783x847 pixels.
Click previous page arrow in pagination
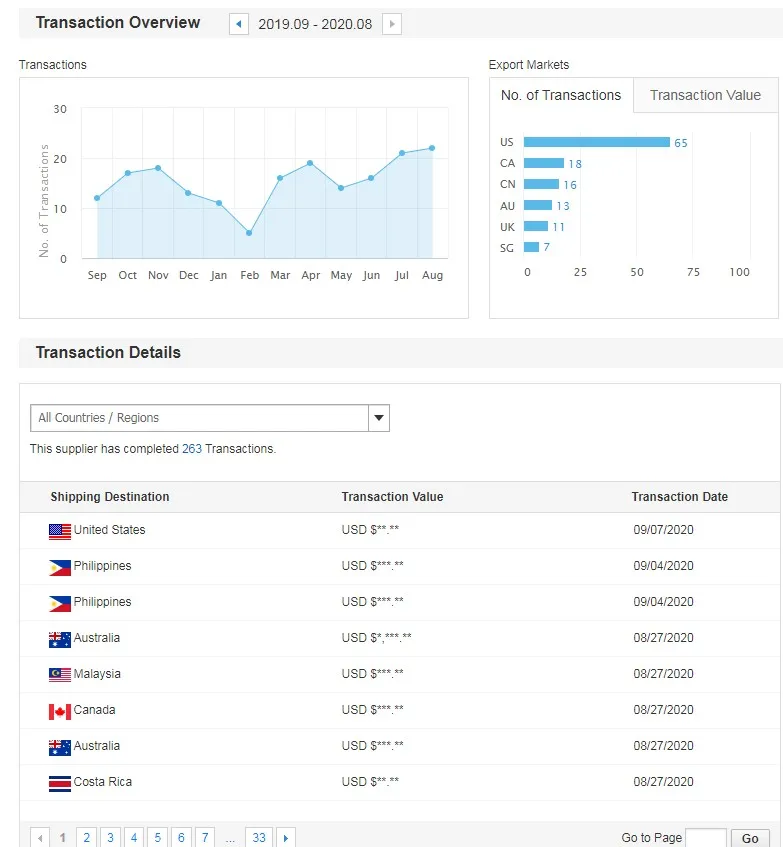[x=40, y=838]
